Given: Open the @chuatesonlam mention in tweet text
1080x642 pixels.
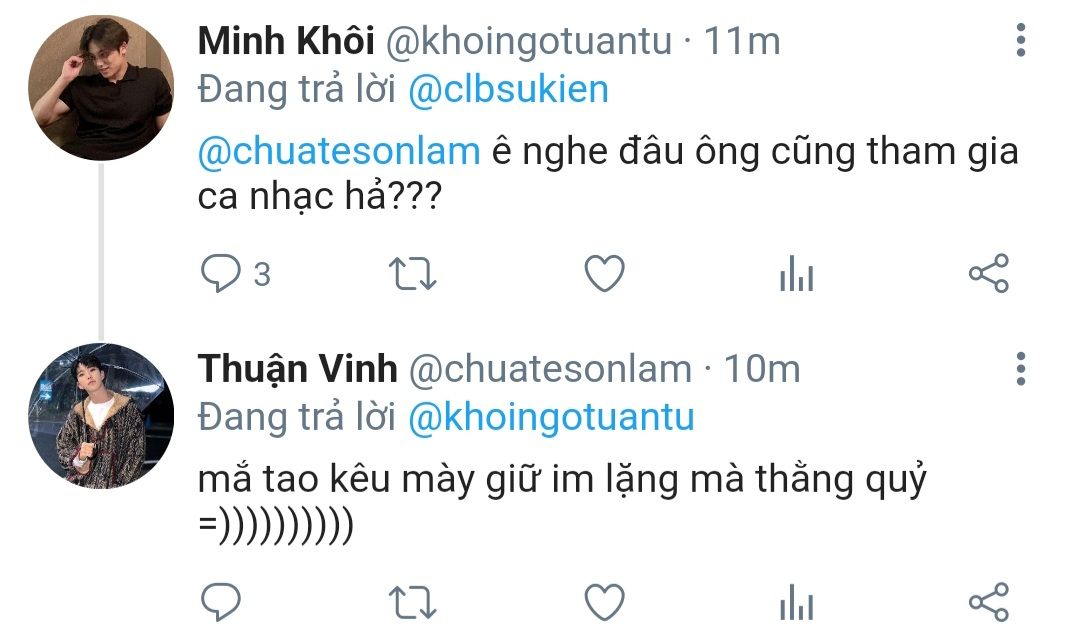Looking at the screenshot, I should click(x=339, y=152).
